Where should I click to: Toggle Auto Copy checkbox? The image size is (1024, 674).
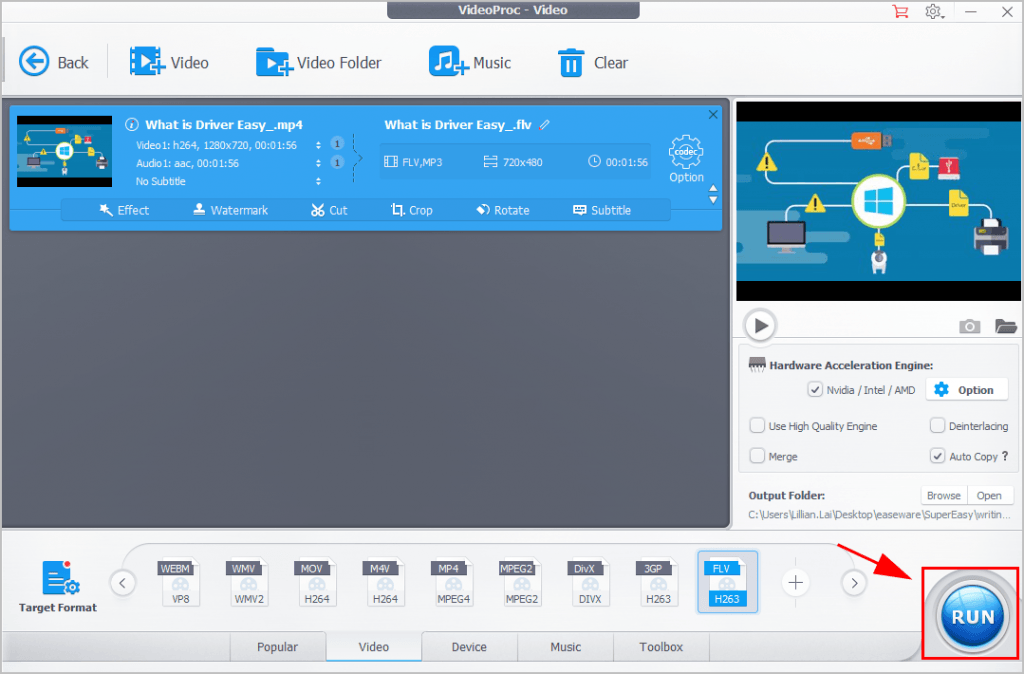click(x=937, y=456)
